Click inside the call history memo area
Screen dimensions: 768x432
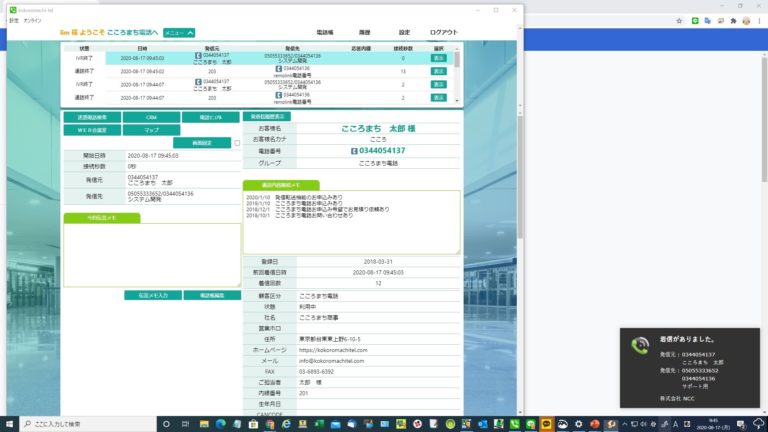tap(352, 222)
